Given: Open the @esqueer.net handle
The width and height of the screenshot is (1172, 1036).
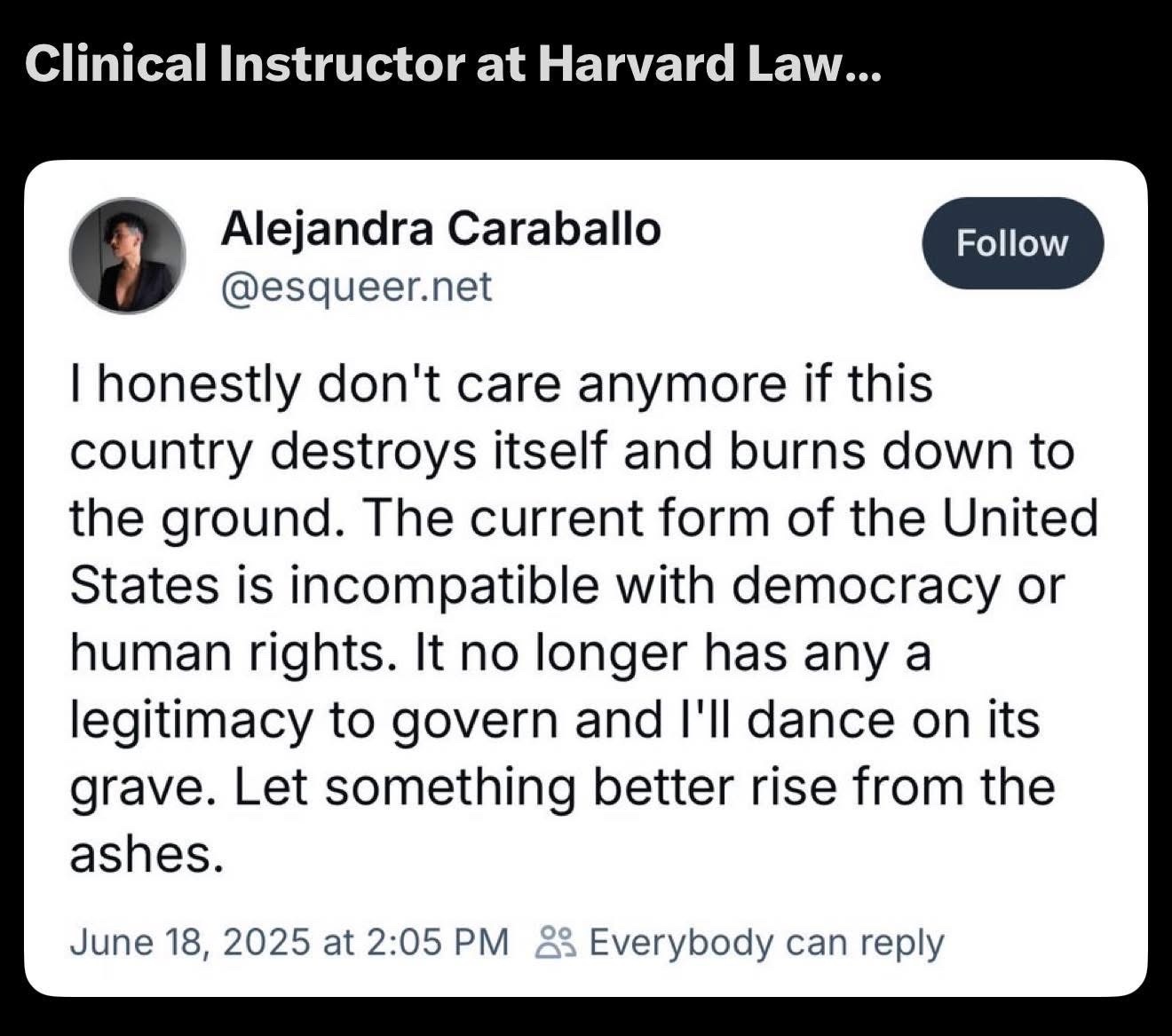Looking at the screenshot, I should point(355,287).
